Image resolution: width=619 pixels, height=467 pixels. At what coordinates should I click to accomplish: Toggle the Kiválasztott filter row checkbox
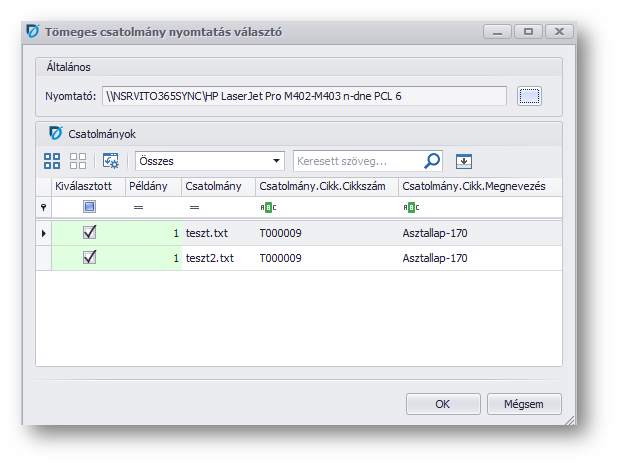tap(89, 207)
